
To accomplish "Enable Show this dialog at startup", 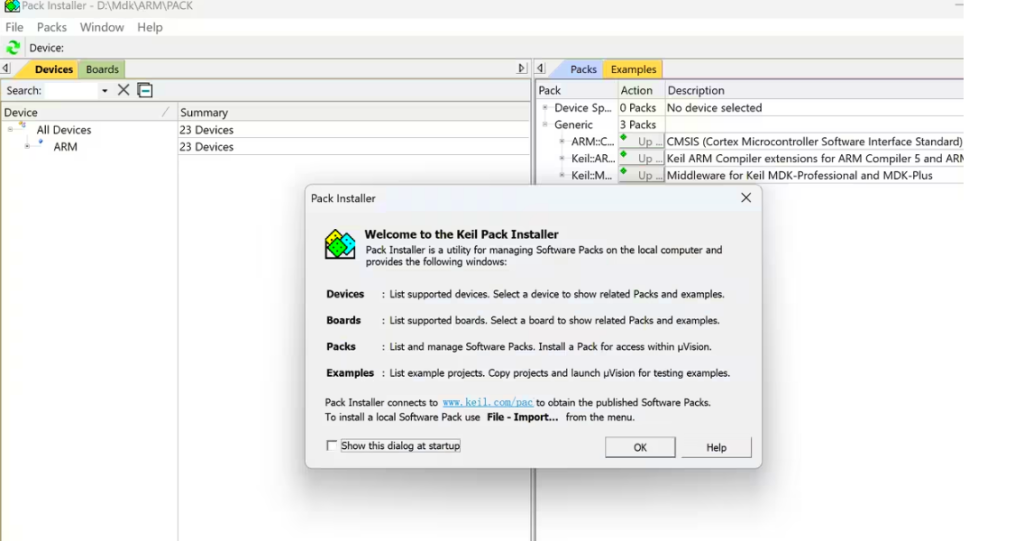I will point(332,446).
